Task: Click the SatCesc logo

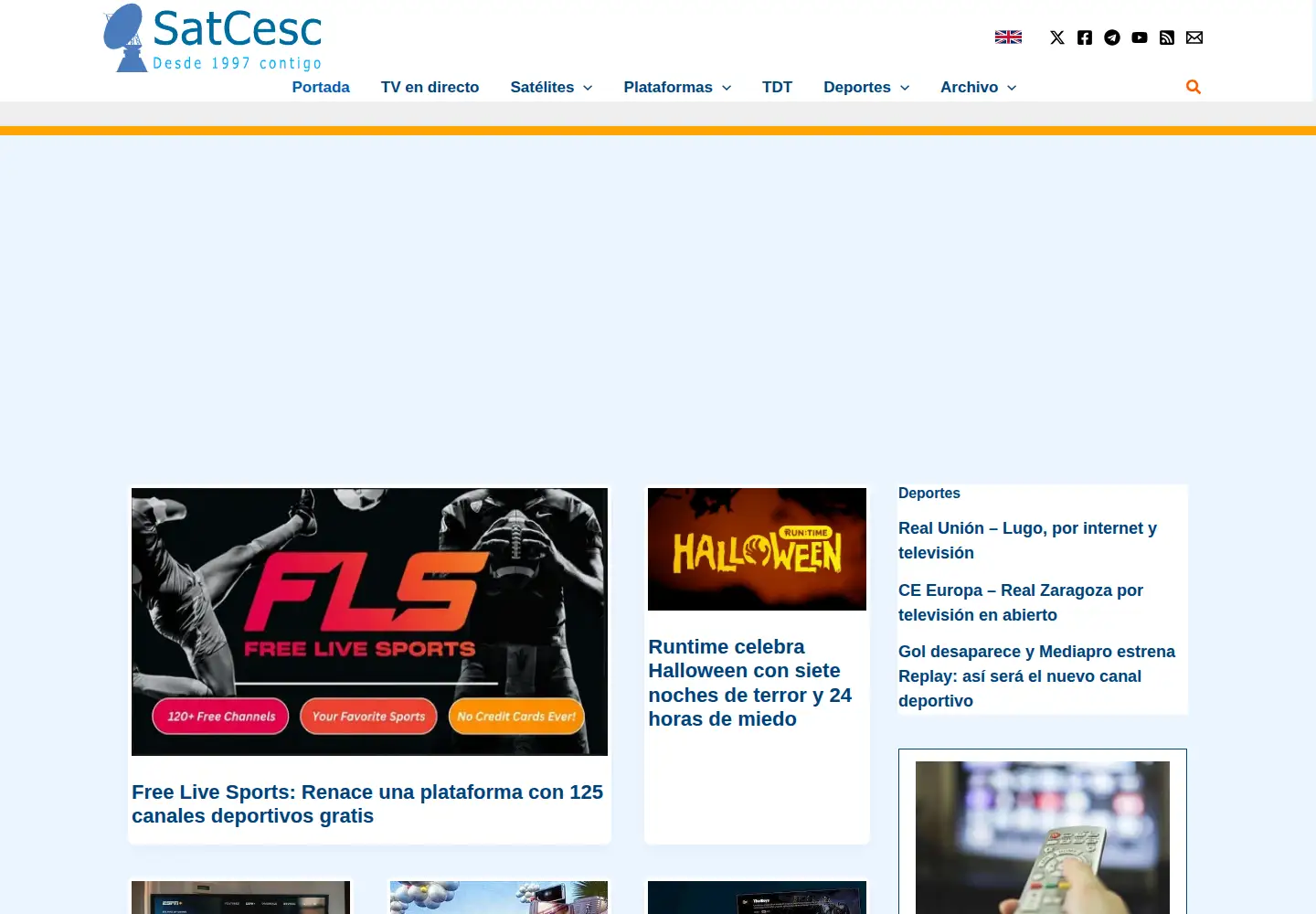Action: click(x=213, y=37)
